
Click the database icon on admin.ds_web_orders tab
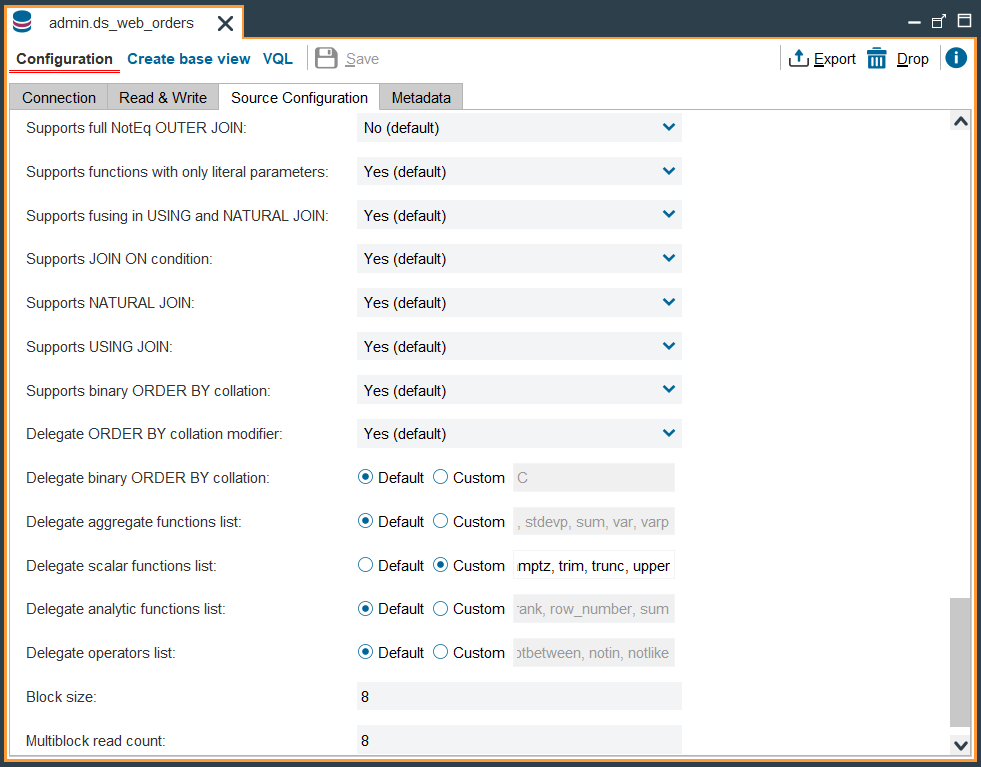pos(22,22)
